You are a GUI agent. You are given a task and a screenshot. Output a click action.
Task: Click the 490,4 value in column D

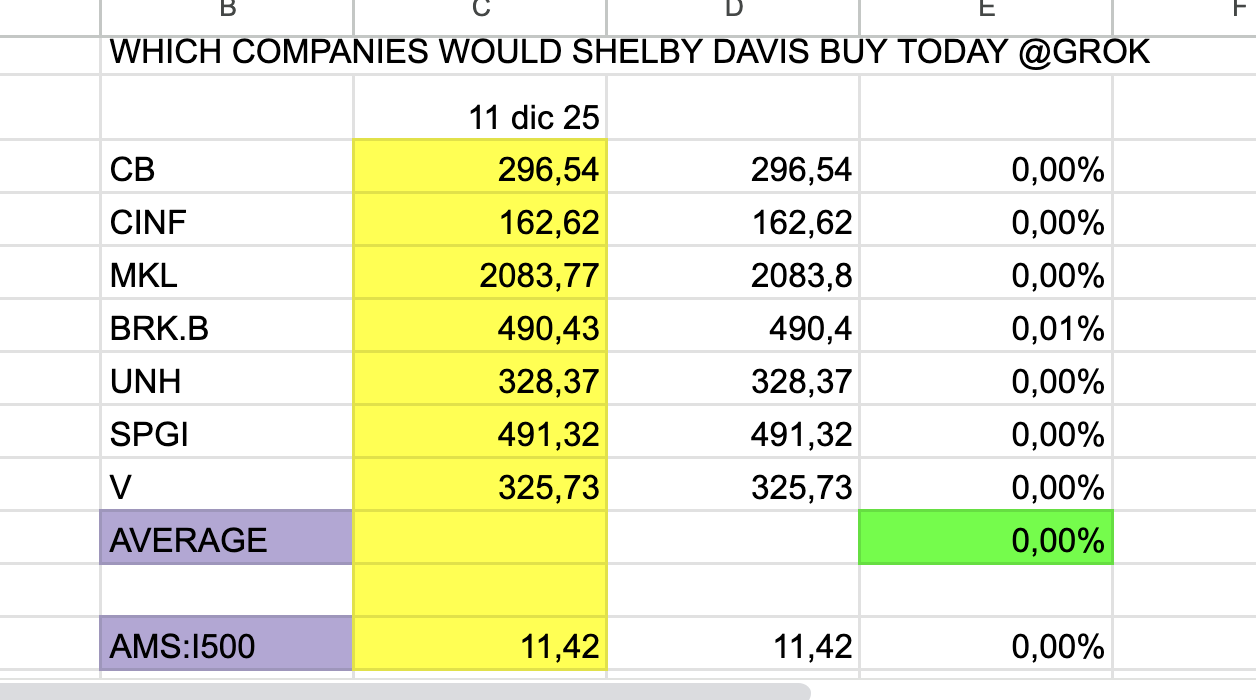(733, 328)
